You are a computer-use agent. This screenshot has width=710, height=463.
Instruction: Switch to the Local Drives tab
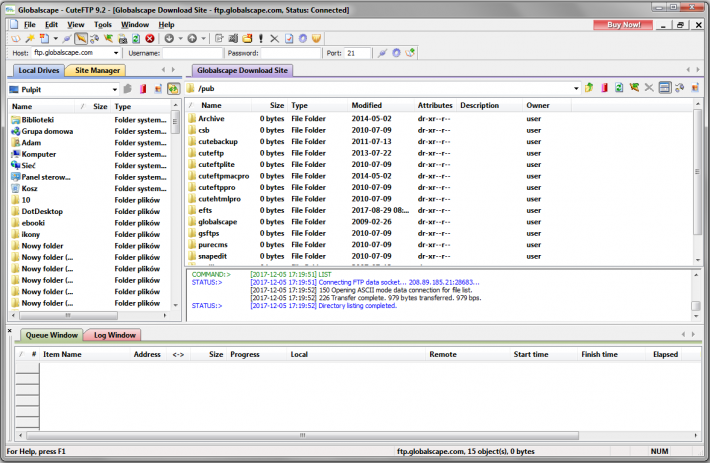tap(38, 71)
